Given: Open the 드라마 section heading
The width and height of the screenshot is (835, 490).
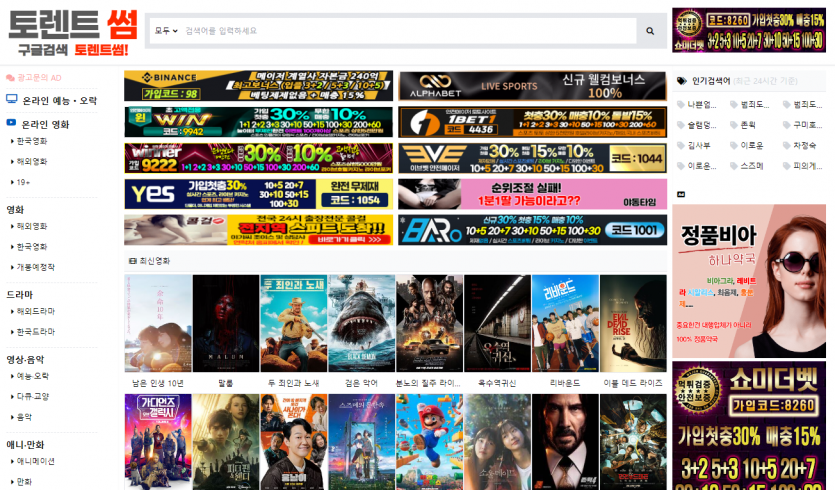Looking at the screenshot, I should (x=20, y=295).
